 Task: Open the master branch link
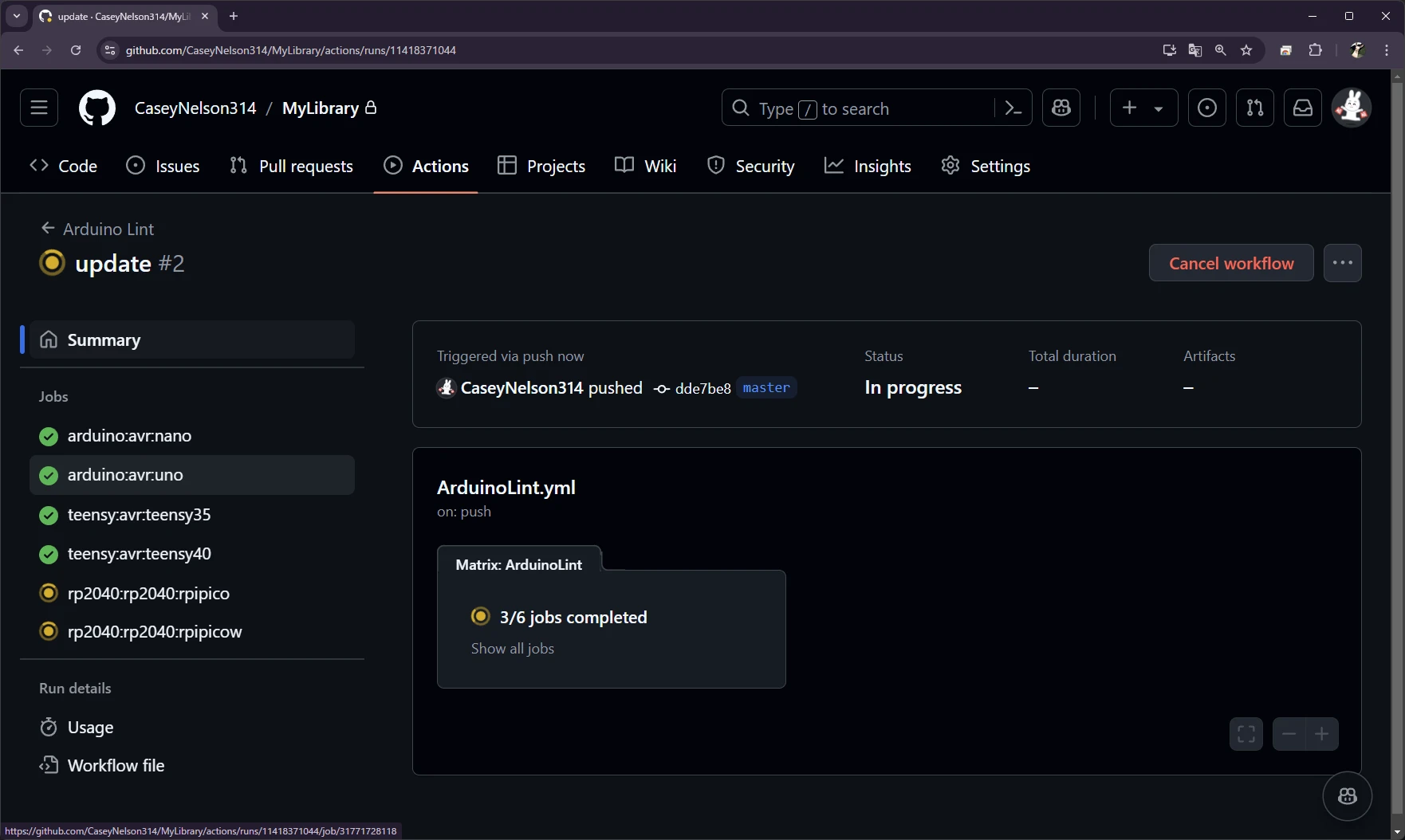pos(766,387)
